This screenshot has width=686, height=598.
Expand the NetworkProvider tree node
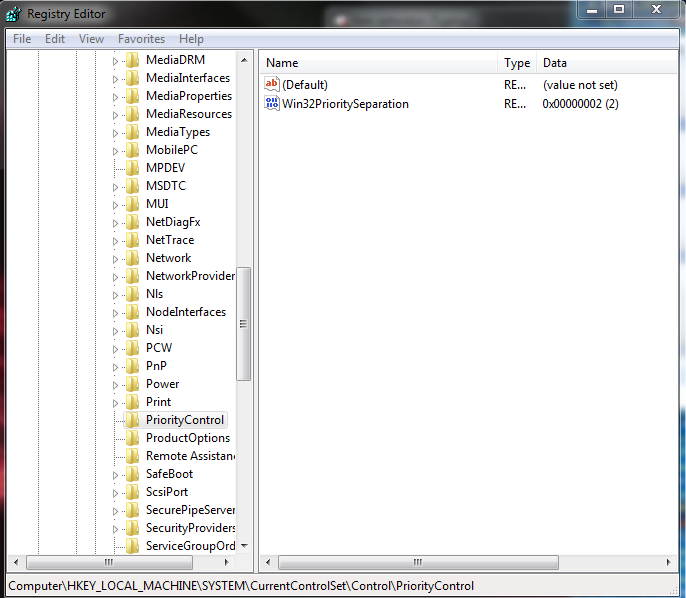tap(115, 277)
